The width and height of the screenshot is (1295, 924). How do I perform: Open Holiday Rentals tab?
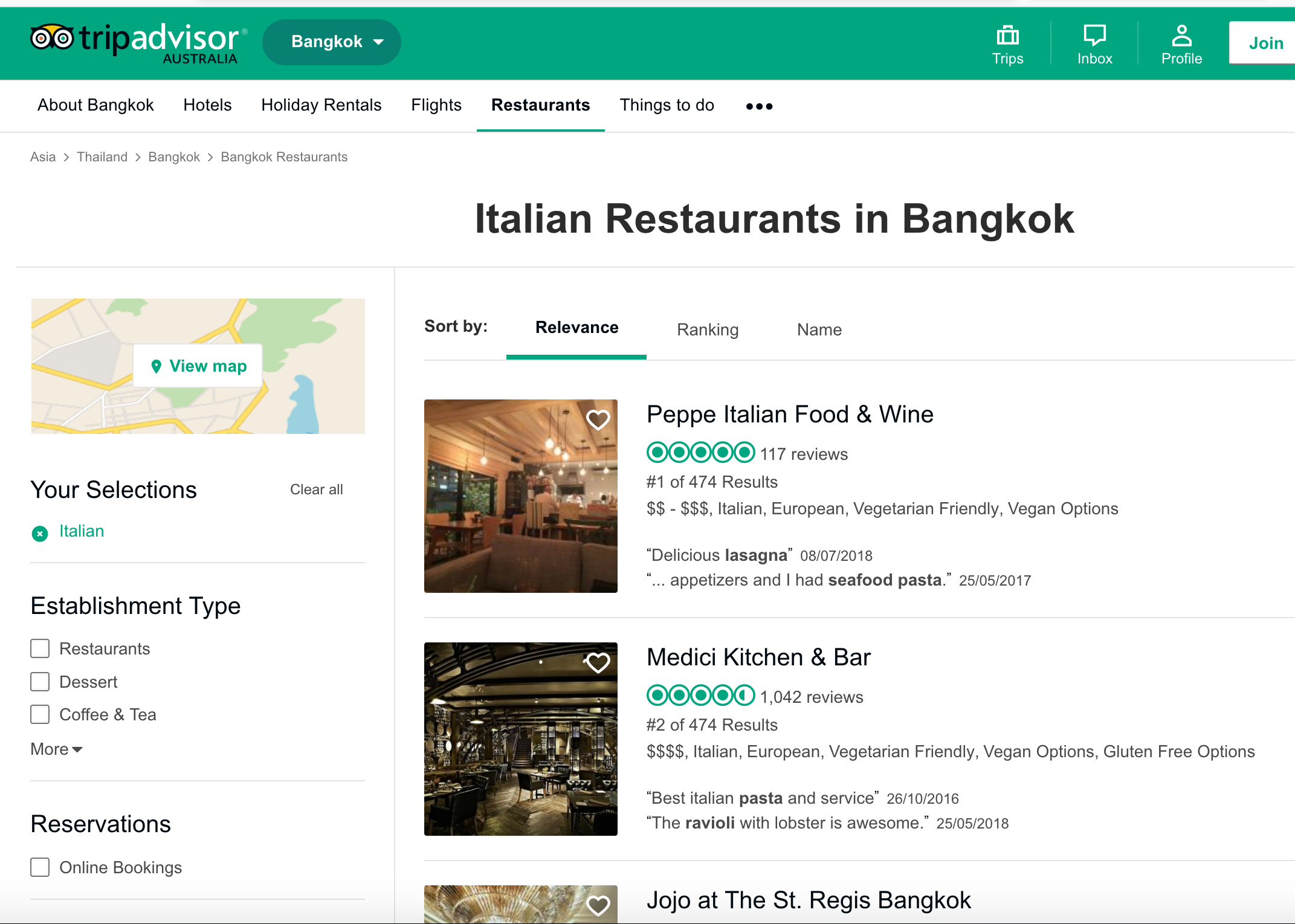[321, 105]
